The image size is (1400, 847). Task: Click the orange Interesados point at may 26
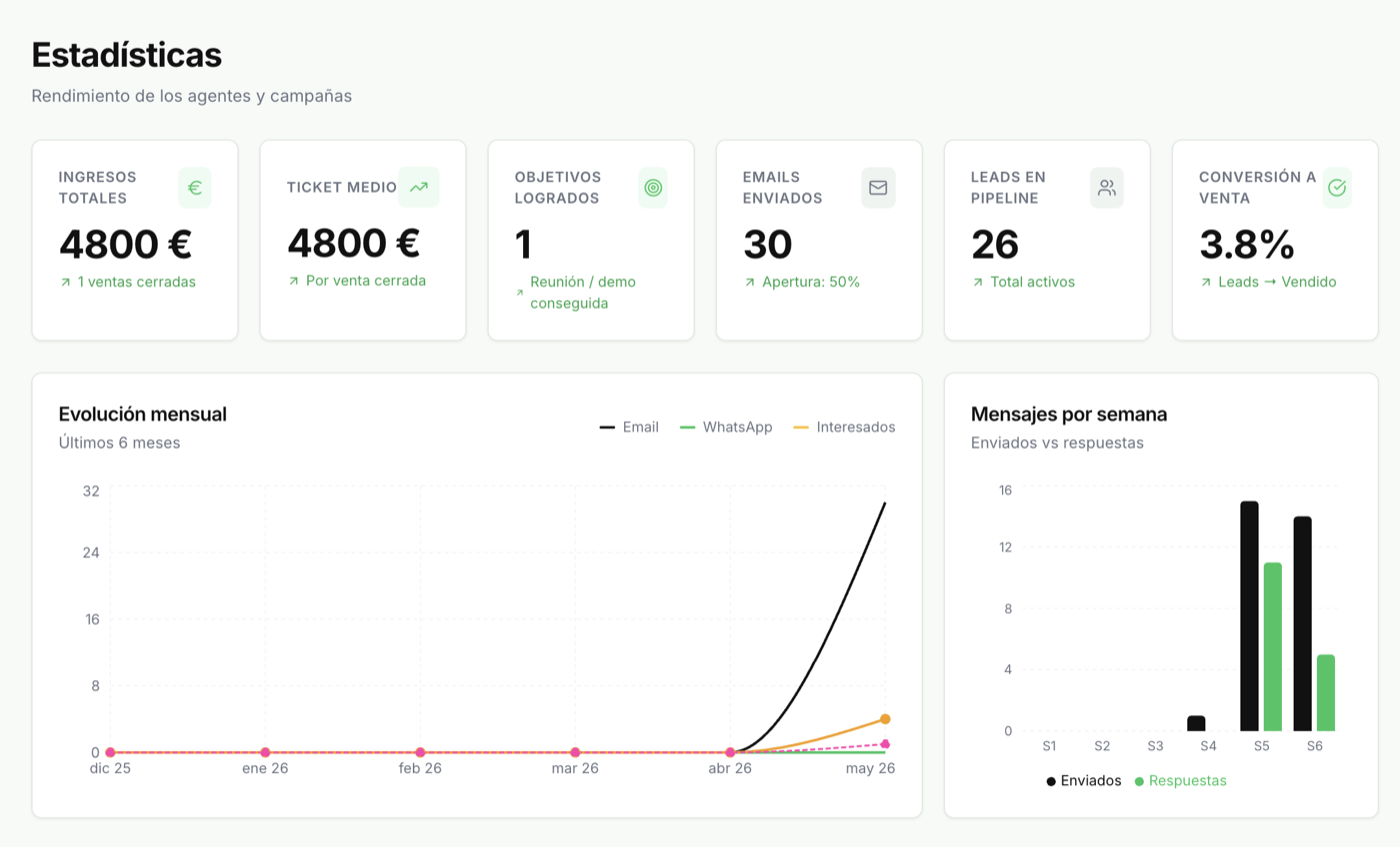[x=885, y=719]
